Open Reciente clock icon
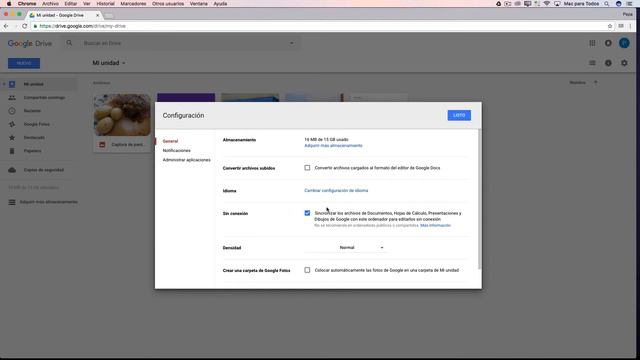The height and width of the screenshot is (360, 640). point(12,111)
